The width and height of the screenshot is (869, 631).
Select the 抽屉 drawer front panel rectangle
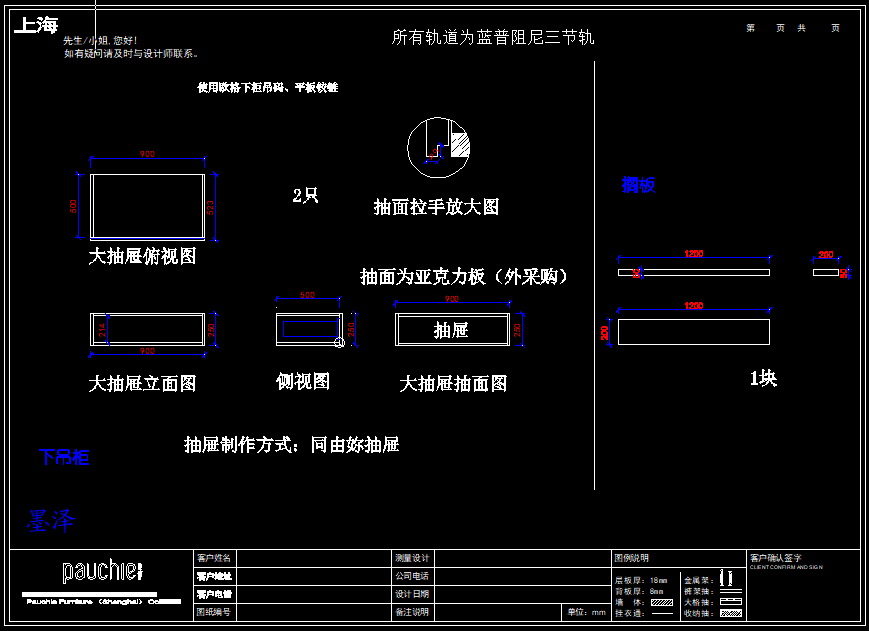coord(451,329)
